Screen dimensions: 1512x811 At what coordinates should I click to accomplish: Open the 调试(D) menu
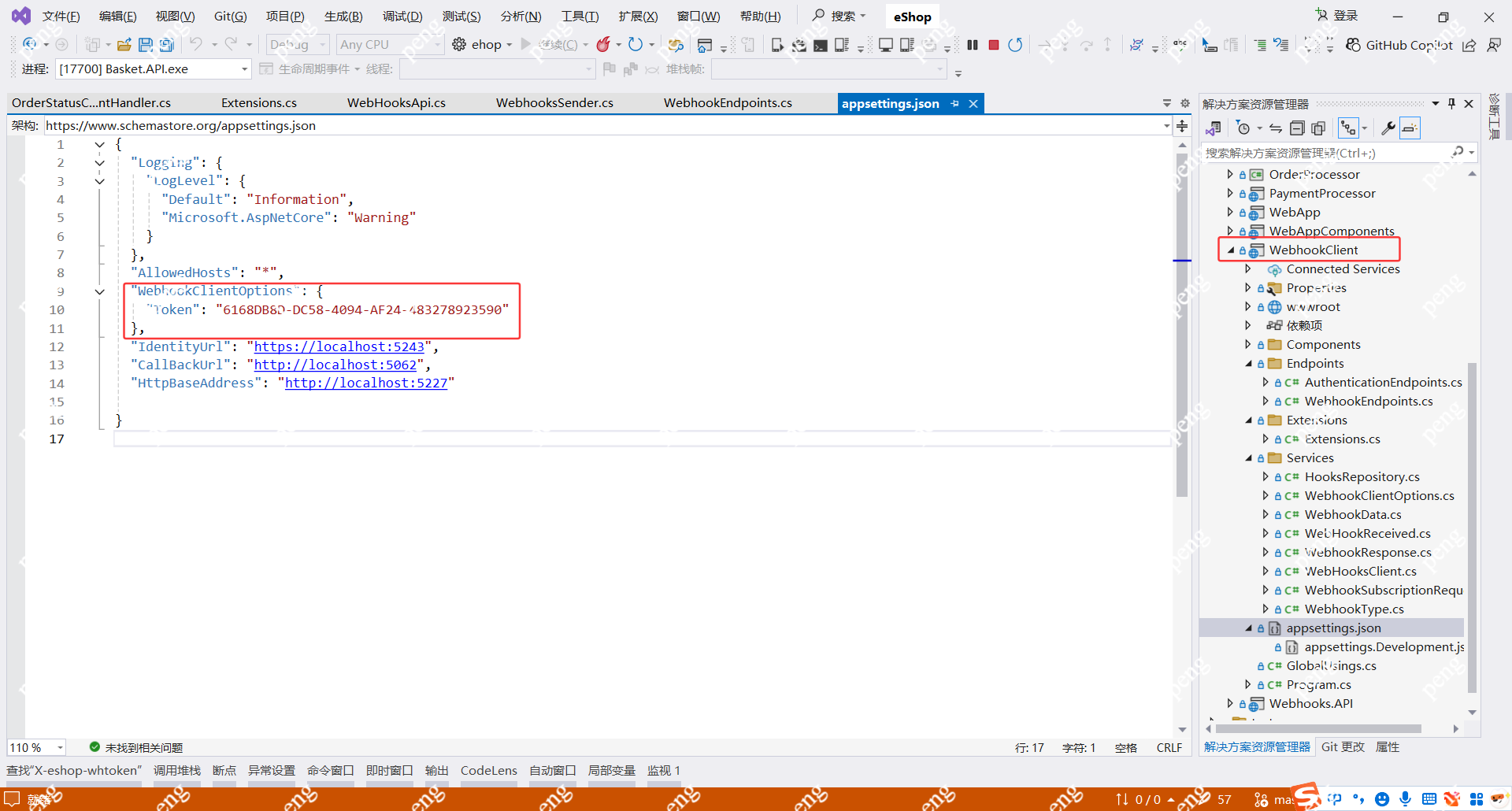pos(402,17)
